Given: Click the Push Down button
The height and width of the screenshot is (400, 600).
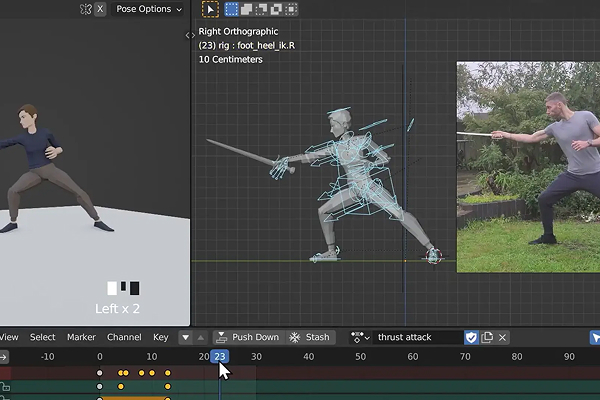Looking at the screenshot, I should tap(248, 337).
